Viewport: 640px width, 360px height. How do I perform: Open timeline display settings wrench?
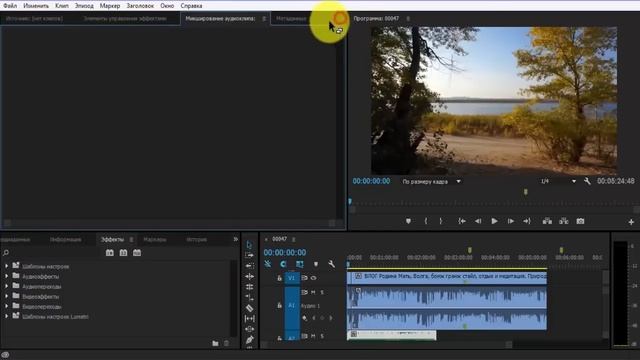point(331,264)
